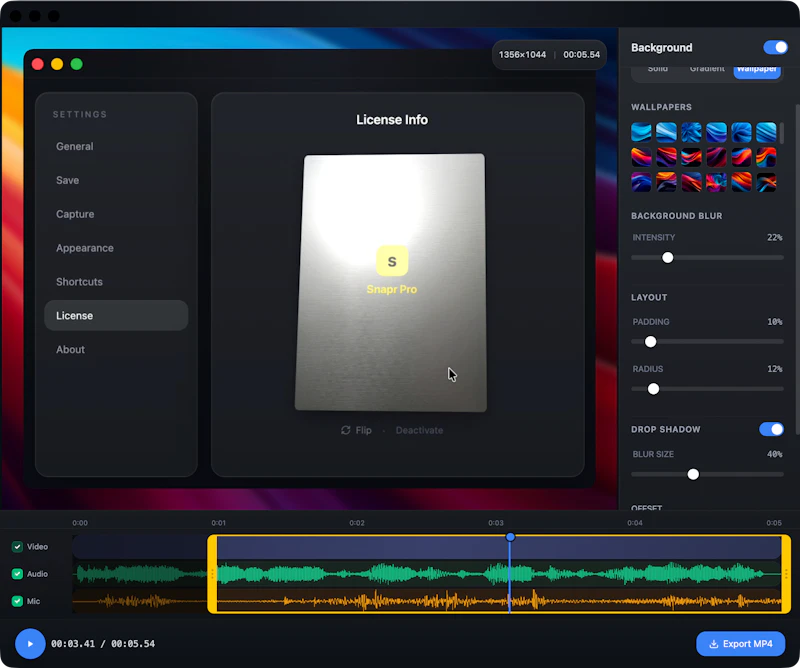
Task: Select the fifth wallpaper in the top row
Action: click(741, 132)
